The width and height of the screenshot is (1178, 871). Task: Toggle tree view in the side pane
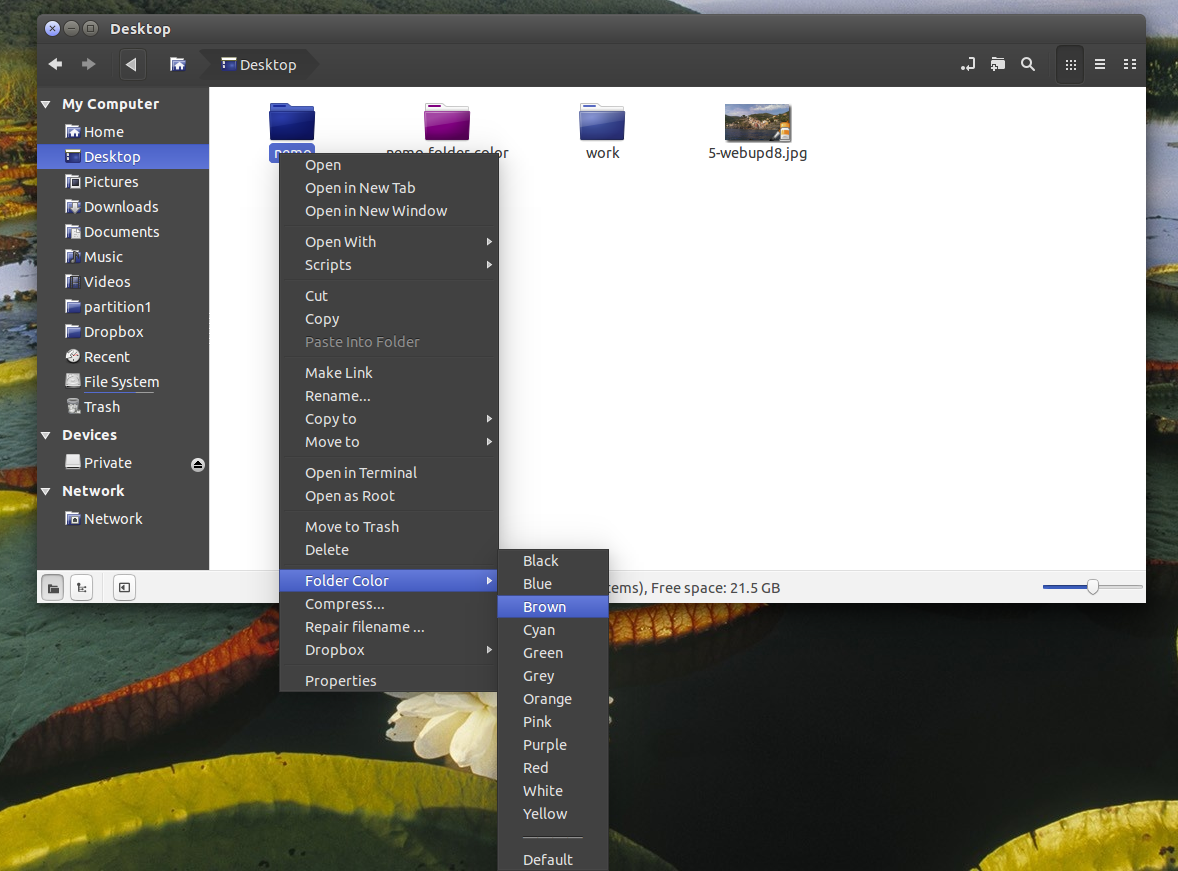tap(80, 587)
